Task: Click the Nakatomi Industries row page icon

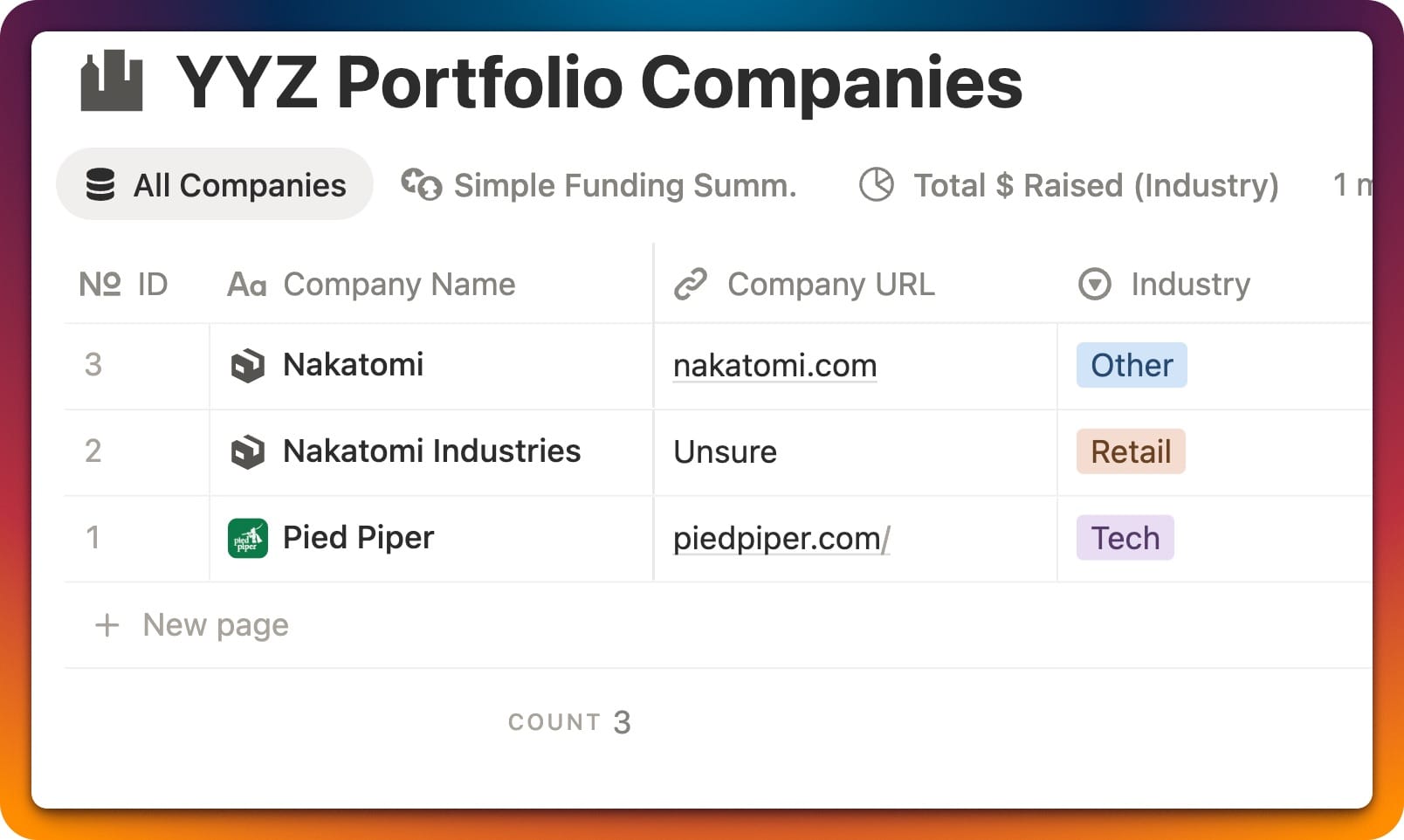Action: click(x=247, y=451)
